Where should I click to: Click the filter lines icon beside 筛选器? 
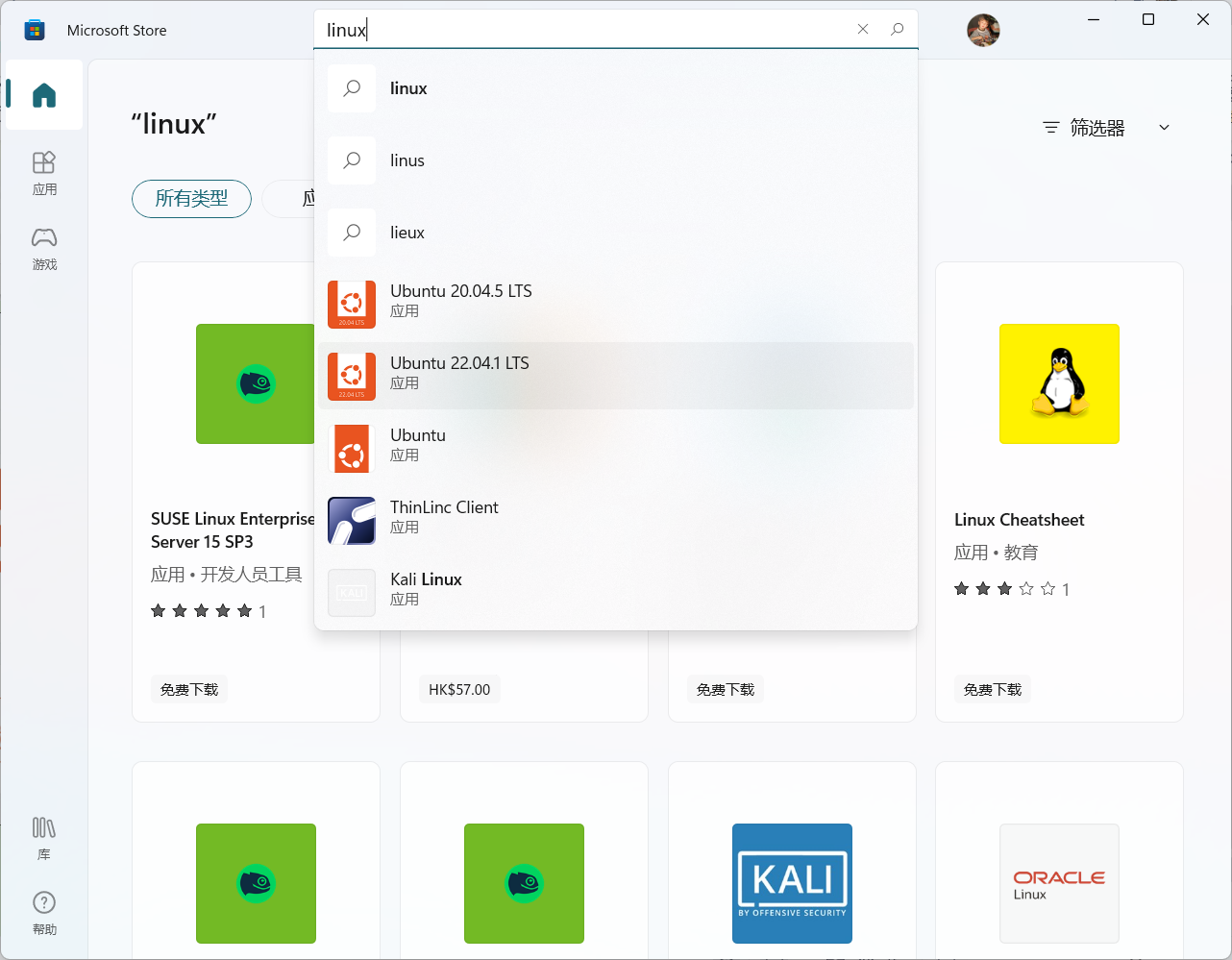[x=1051, y=128]
